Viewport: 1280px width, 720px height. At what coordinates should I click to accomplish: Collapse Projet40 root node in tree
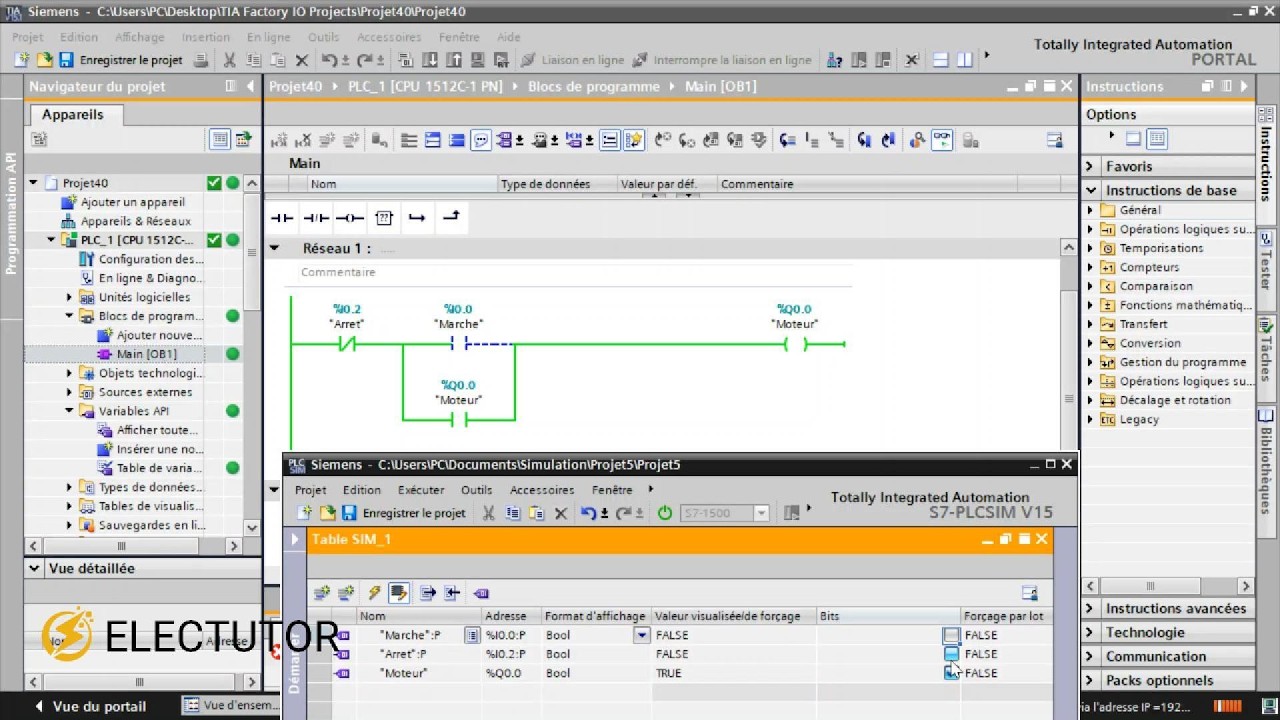coord(33,183)
